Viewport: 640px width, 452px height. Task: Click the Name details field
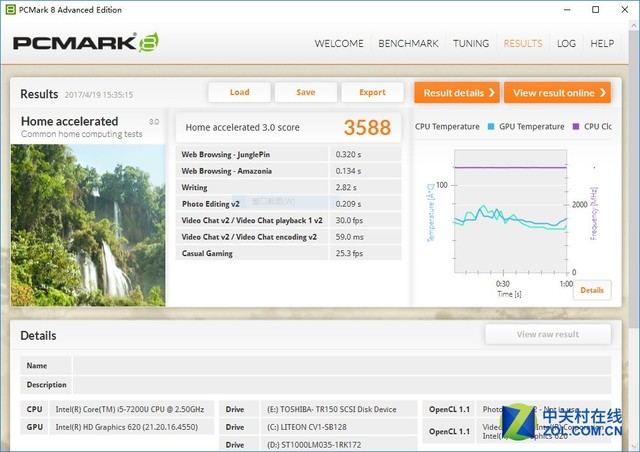[342, 365]
